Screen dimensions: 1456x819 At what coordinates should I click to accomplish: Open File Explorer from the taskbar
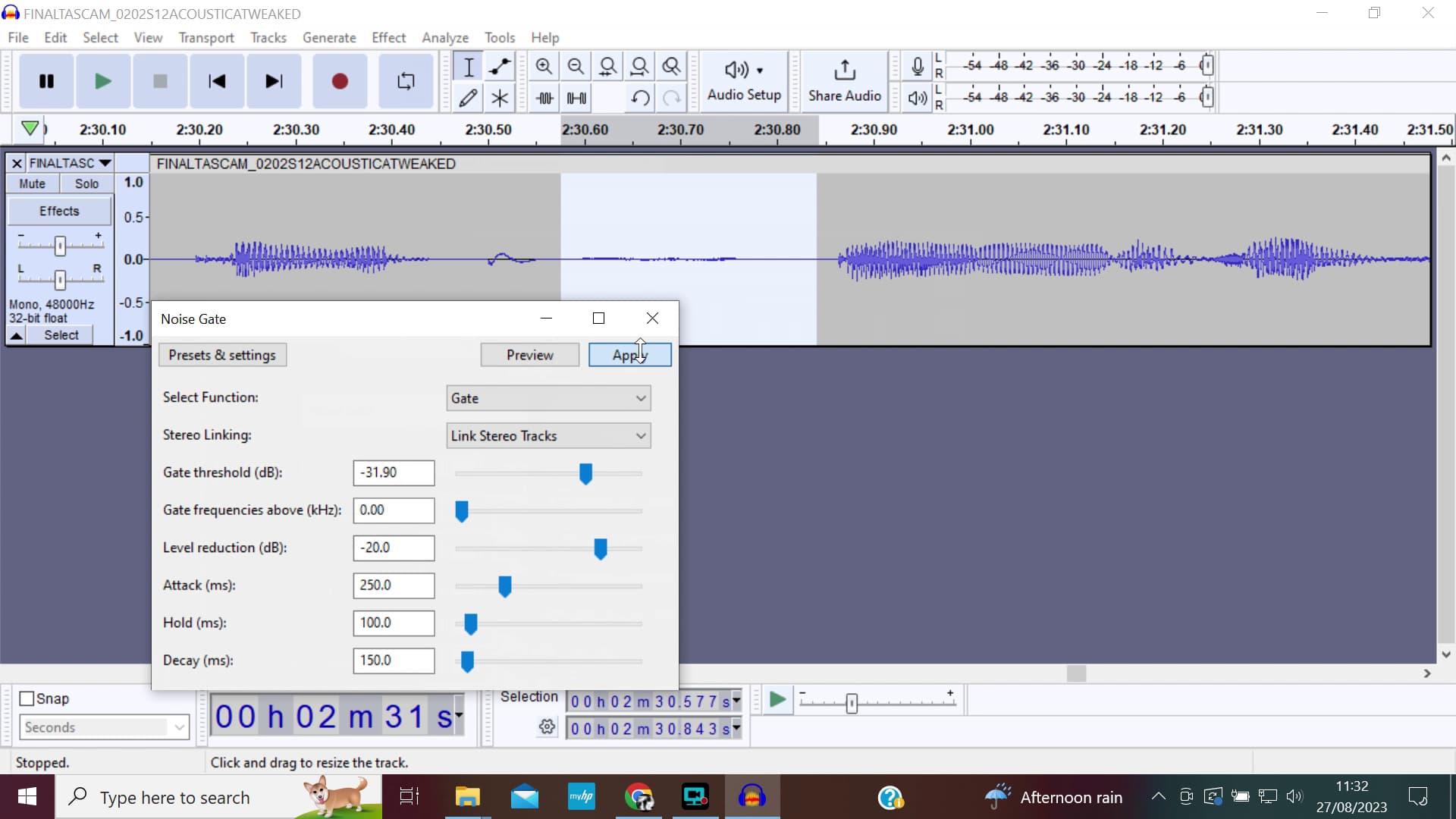coord(467,797)
